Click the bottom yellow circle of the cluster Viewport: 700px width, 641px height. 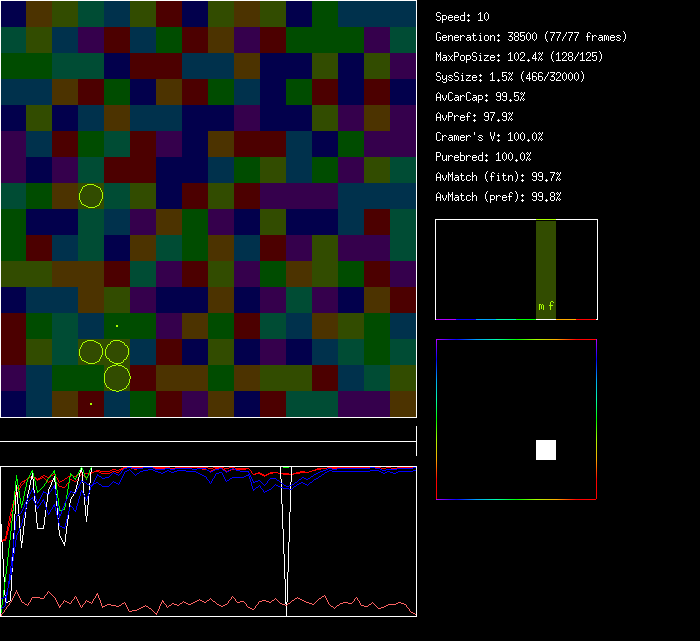[117, 378]
